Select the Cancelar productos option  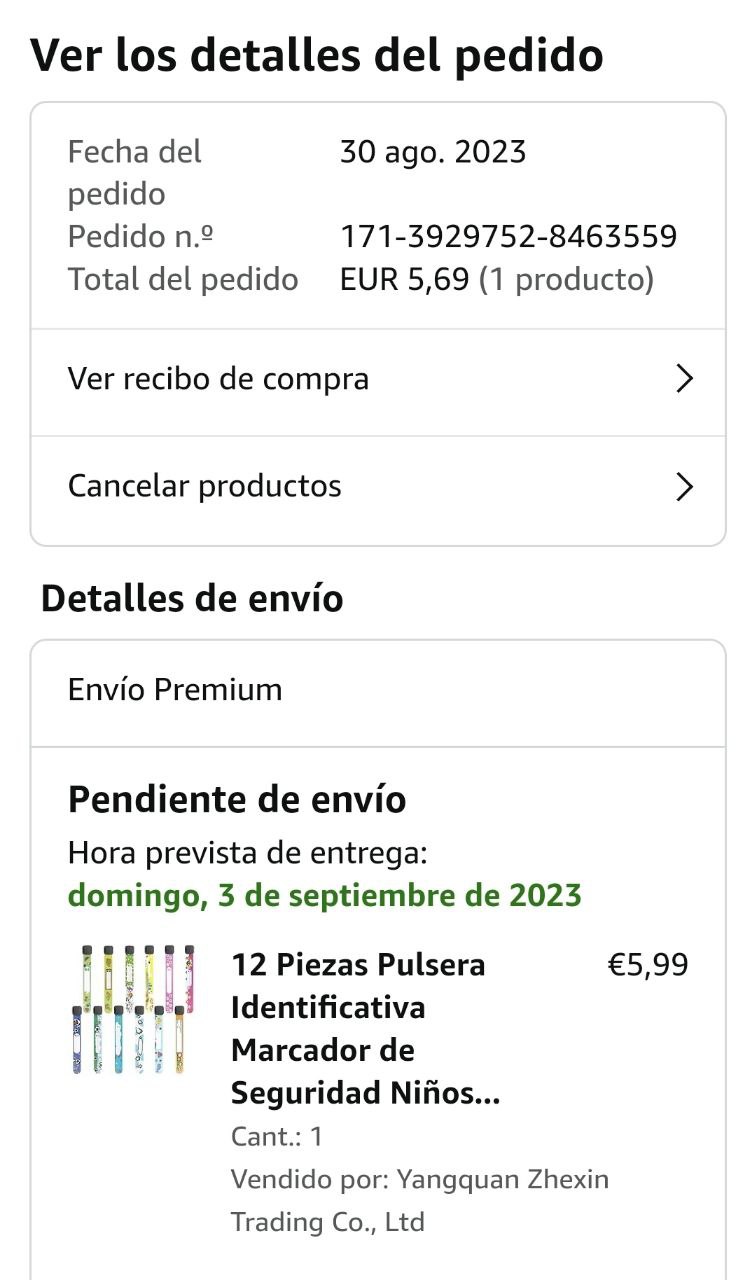[205, 486]
